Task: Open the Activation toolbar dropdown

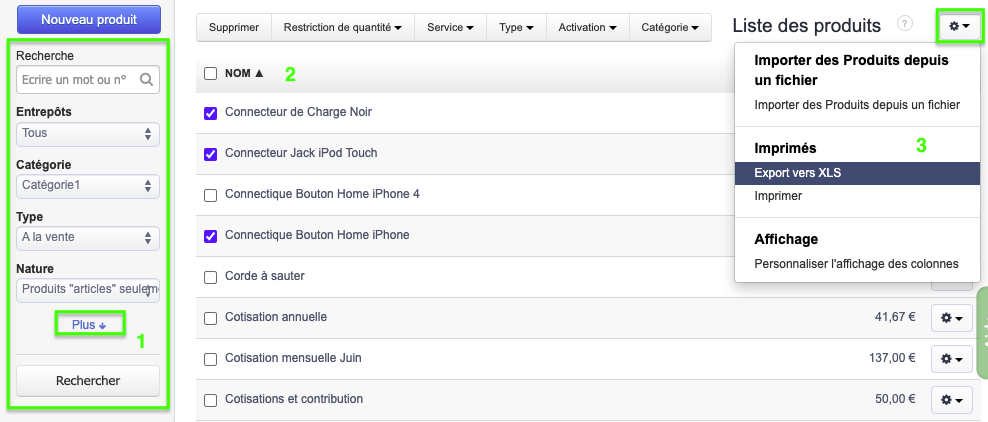Action: [x=587, y=27]
